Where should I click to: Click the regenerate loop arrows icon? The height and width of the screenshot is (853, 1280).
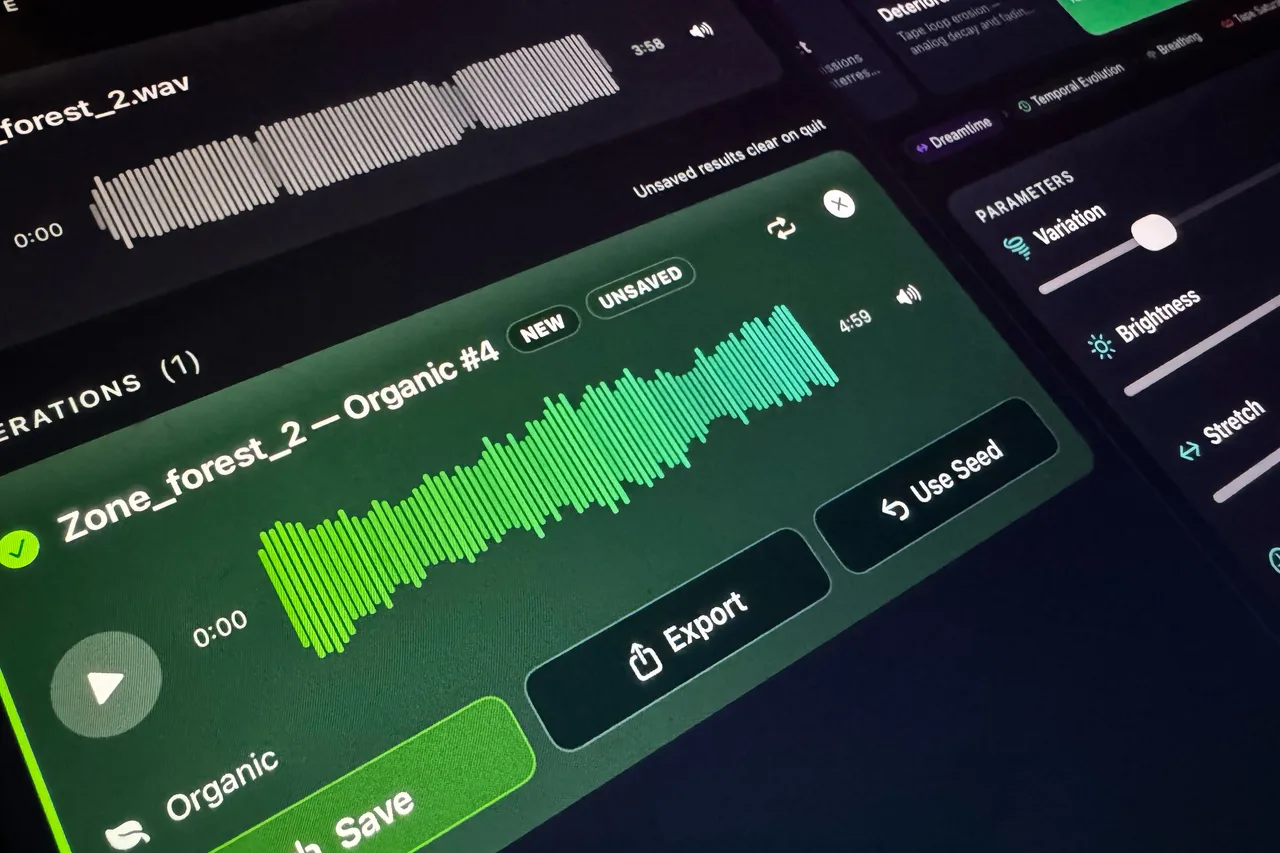point(781,227)
